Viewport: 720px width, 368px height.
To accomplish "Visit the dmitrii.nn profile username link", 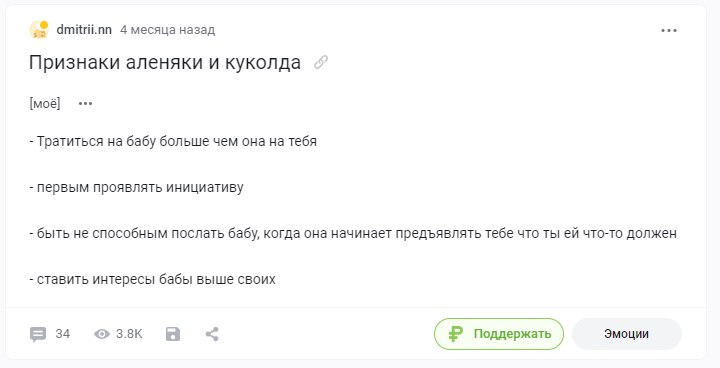I will tap(84, 30).
